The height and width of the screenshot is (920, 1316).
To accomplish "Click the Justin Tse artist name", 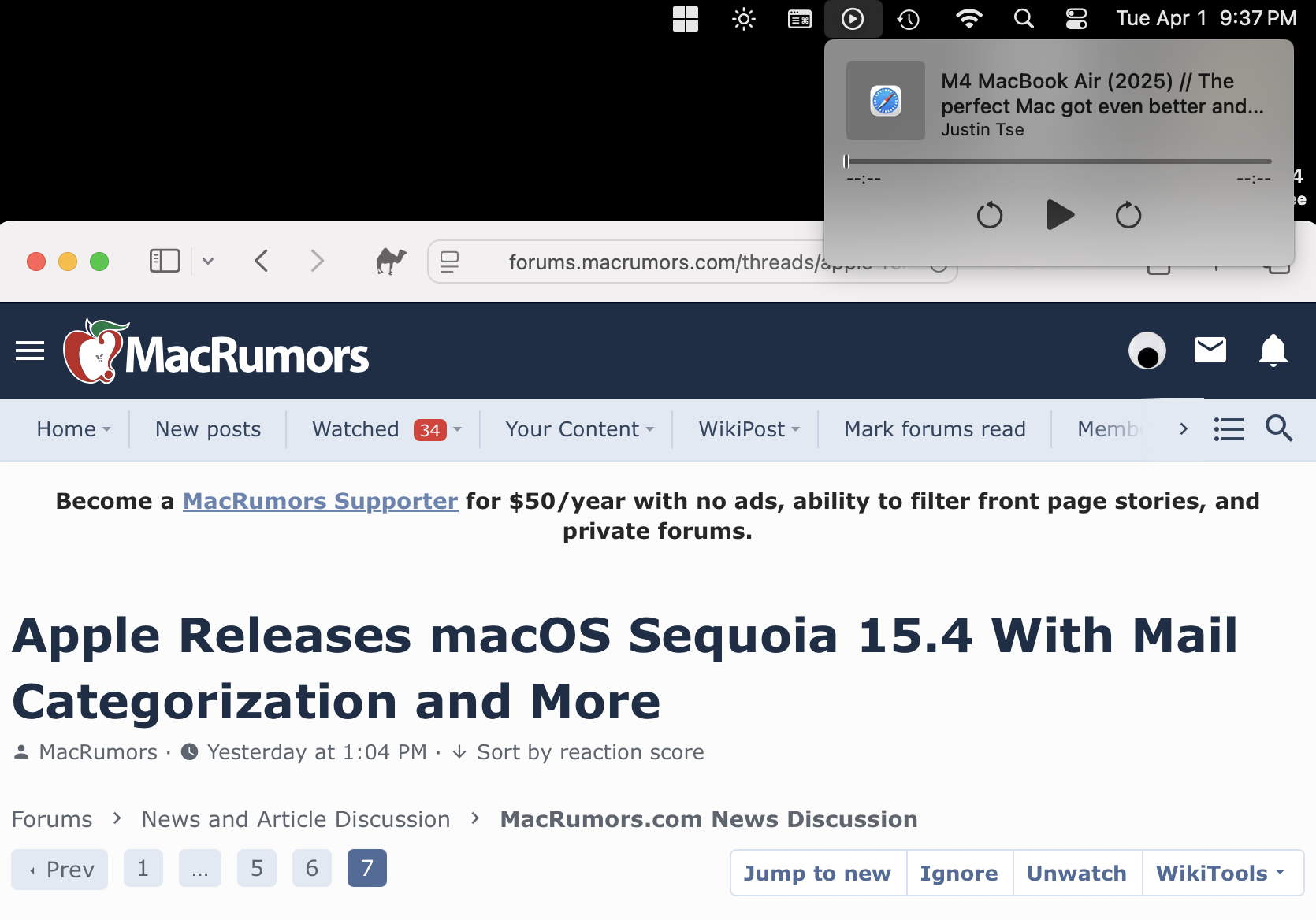I will (983, 130).
